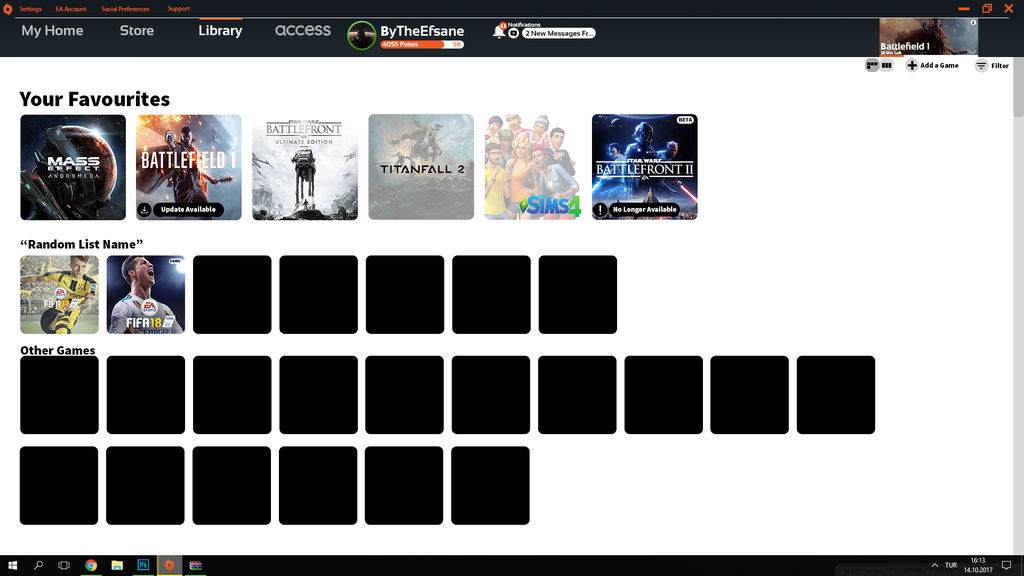Go to the My Home tab
Screen dimensions: 1024x576
(52, 31)
